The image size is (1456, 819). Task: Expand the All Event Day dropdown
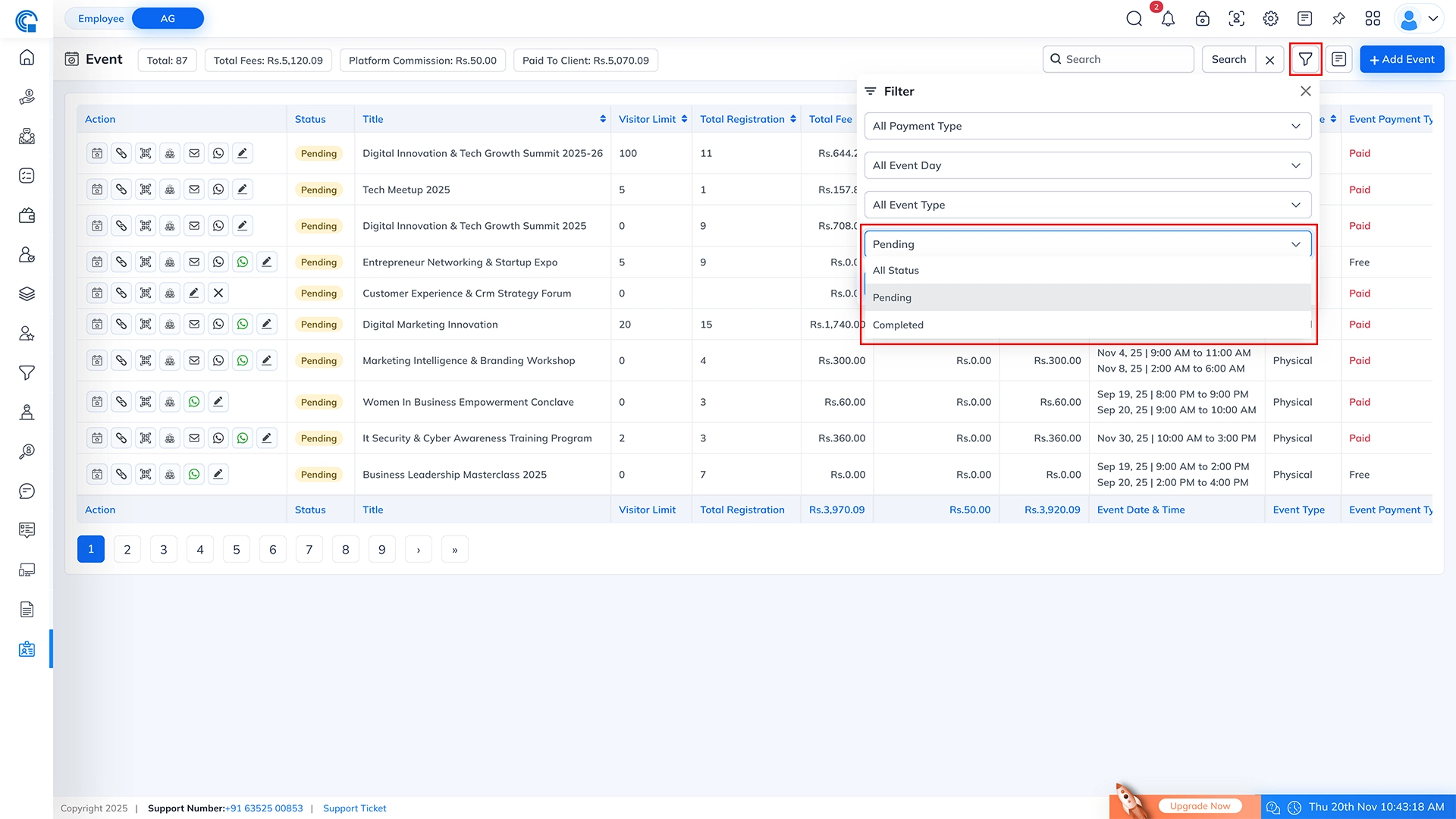(x=1087, y=165)
